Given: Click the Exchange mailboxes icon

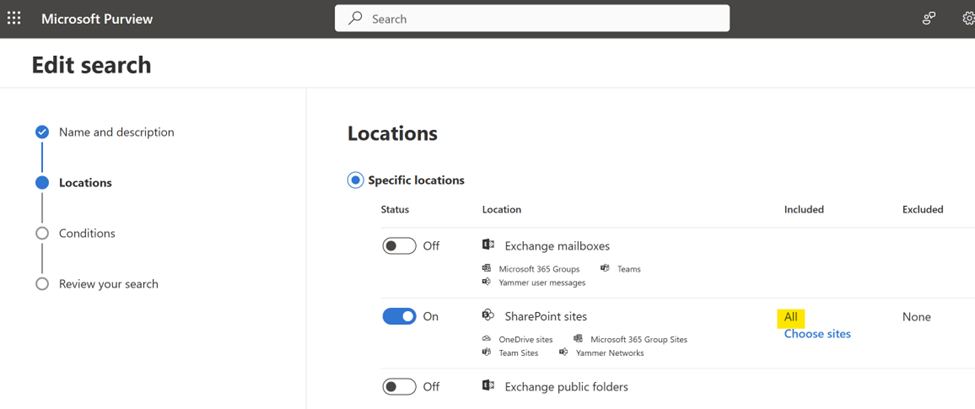Looking at the screenshot, I should [x=488, y=245].
